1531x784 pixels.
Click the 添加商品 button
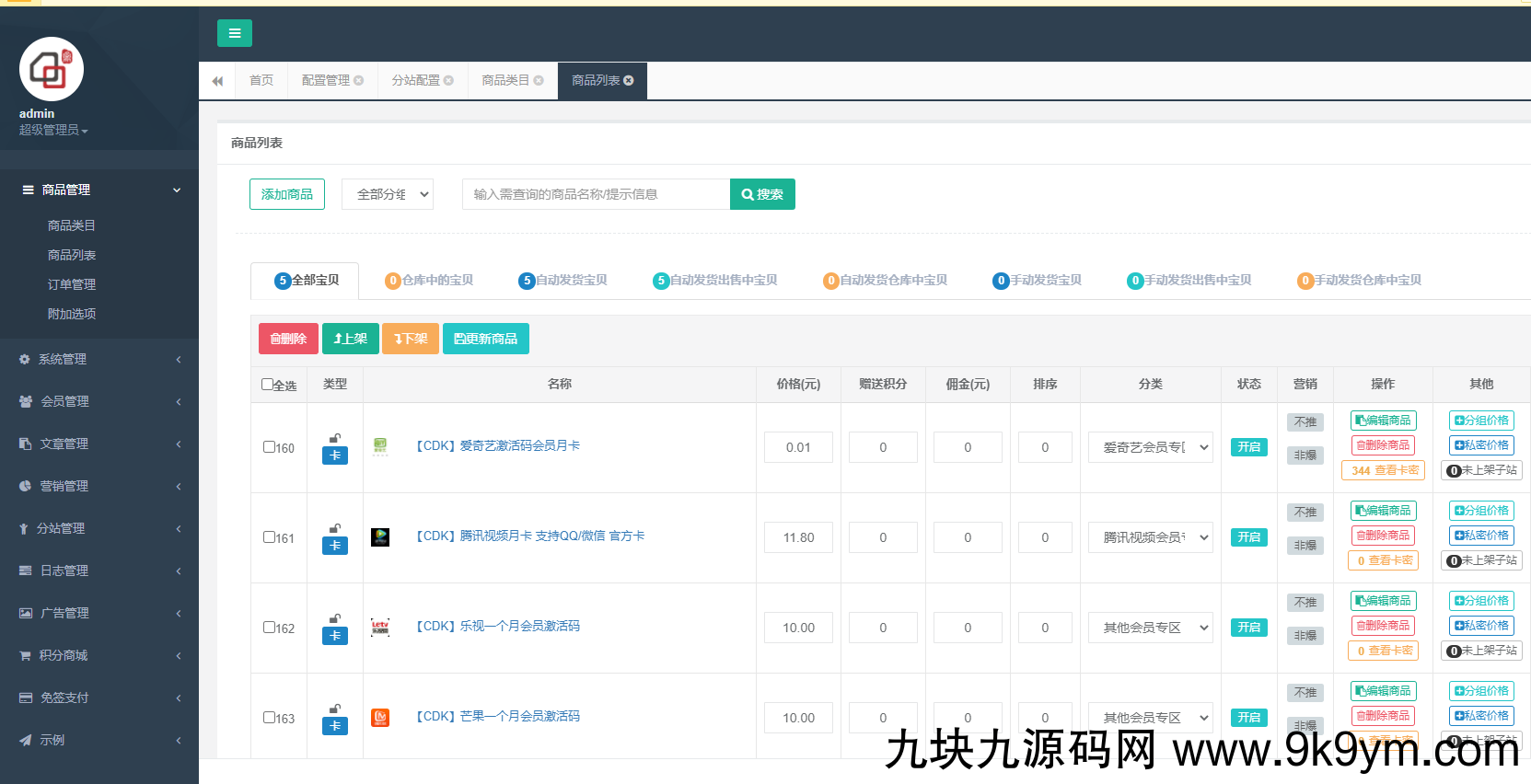tap(287, 194)
